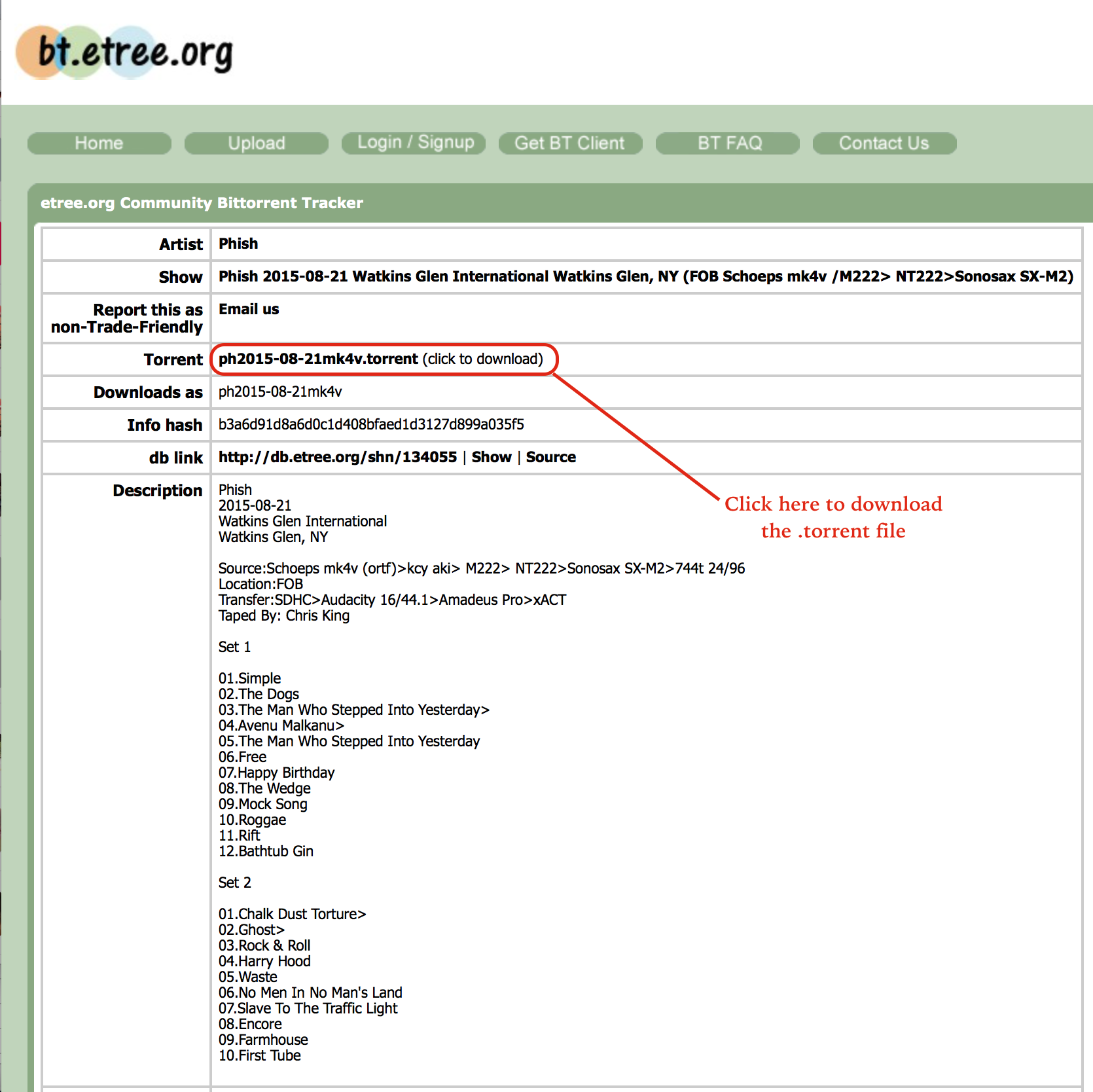
Task: Open the Upload nav button
Action: [256, 143]
